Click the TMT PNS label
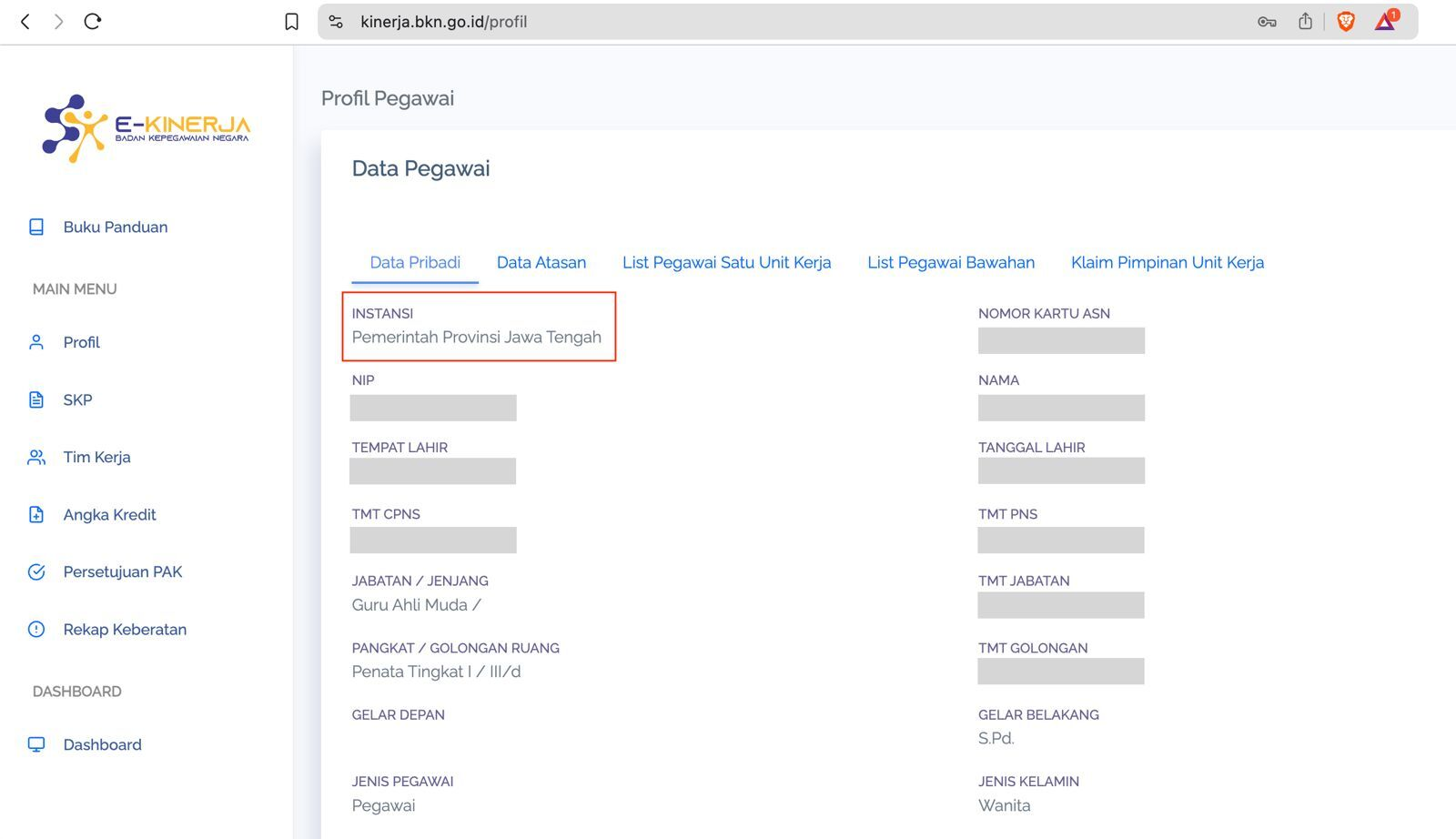The image size is (1456, 839). pos(1007,514)
